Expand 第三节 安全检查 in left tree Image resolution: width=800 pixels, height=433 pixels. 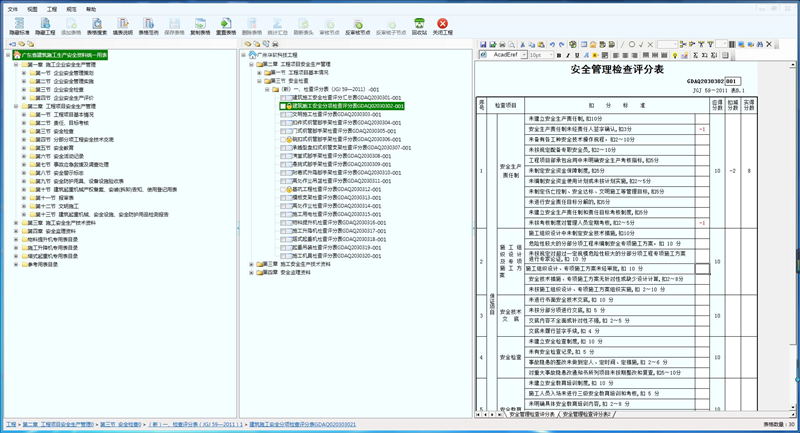click(24, 131)
